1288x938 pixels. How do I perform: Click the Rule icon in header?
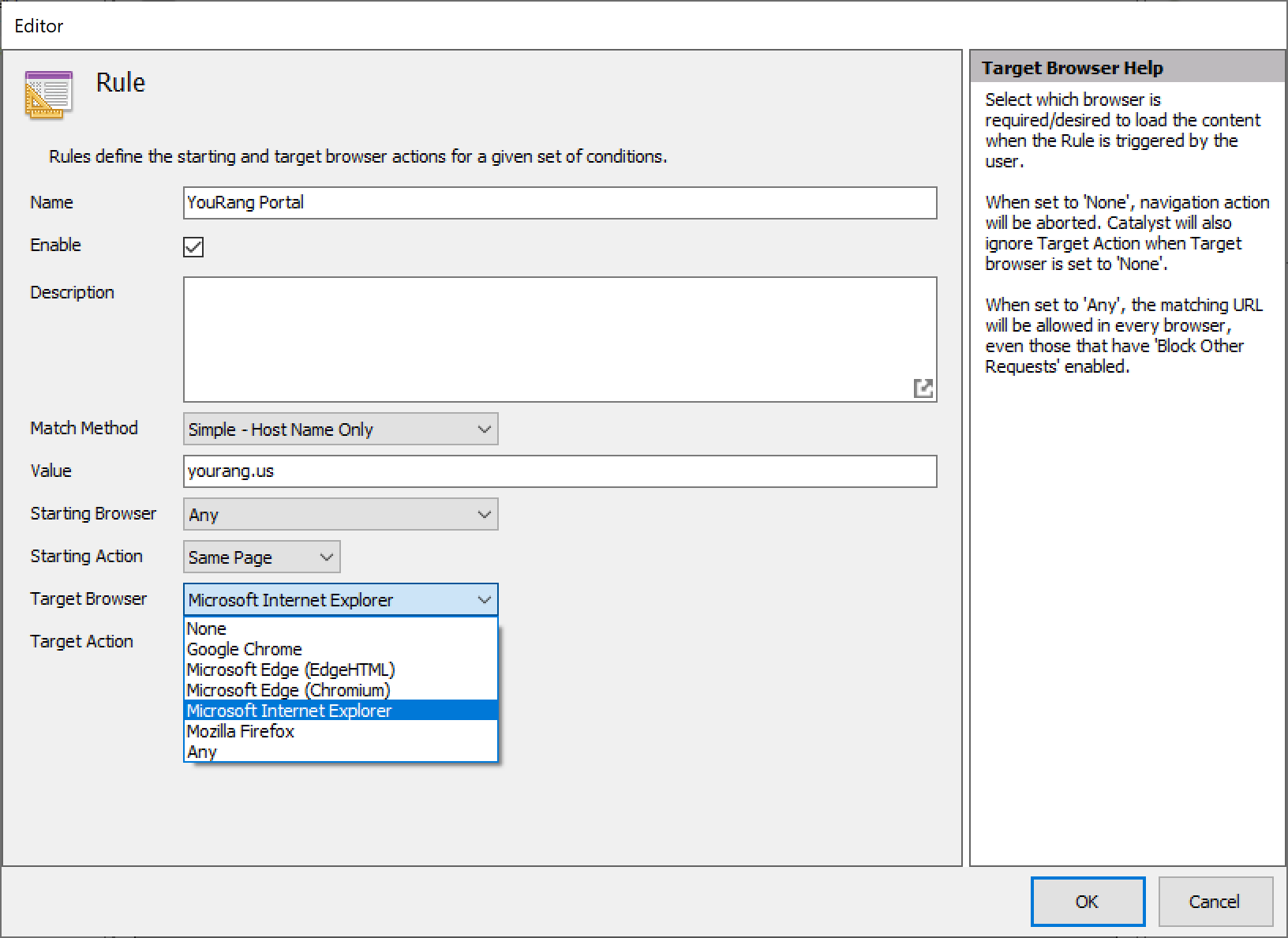click(x=48, y=95)
